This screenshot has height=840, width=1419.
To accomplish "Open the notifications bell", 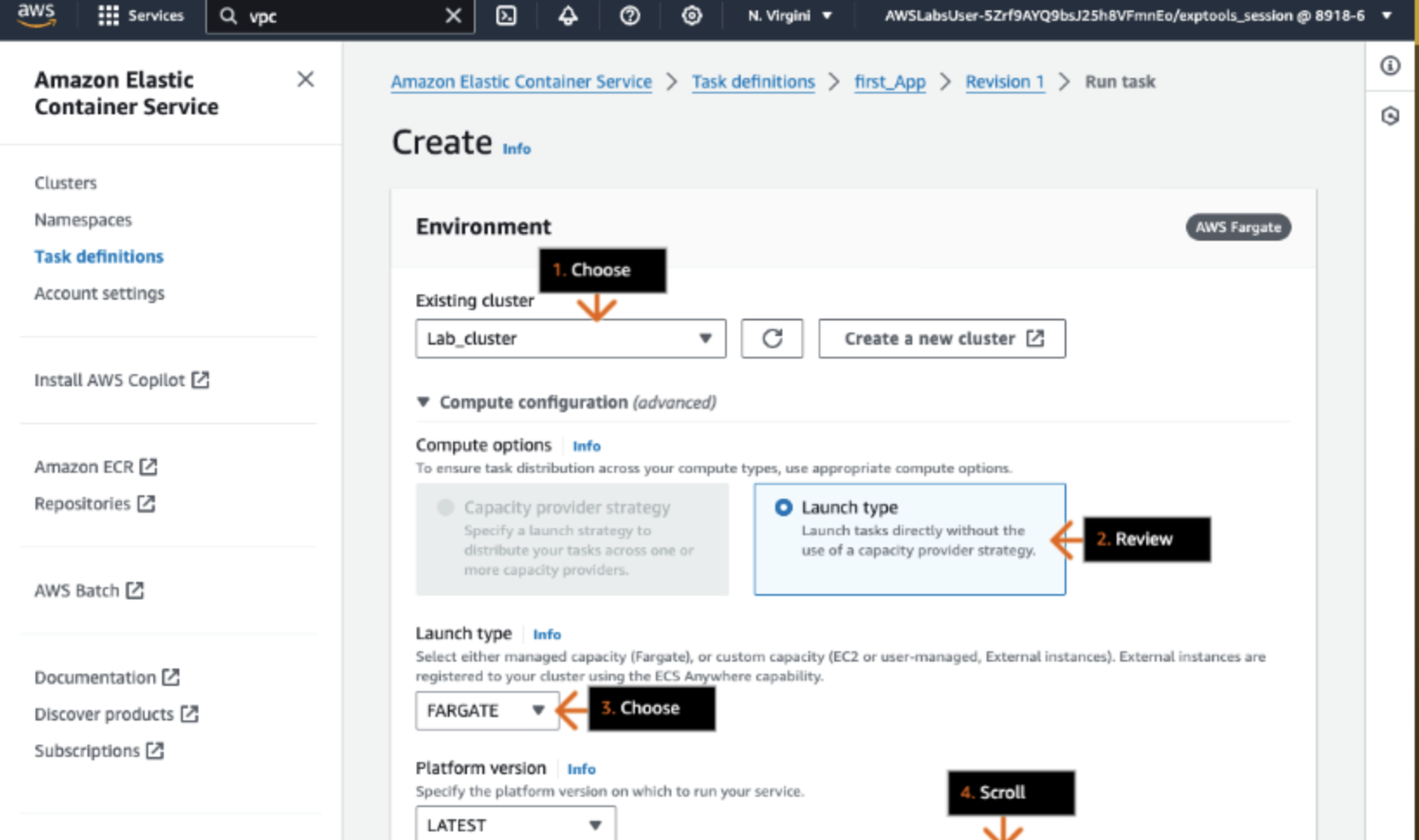I will click(x=567, y=16).
